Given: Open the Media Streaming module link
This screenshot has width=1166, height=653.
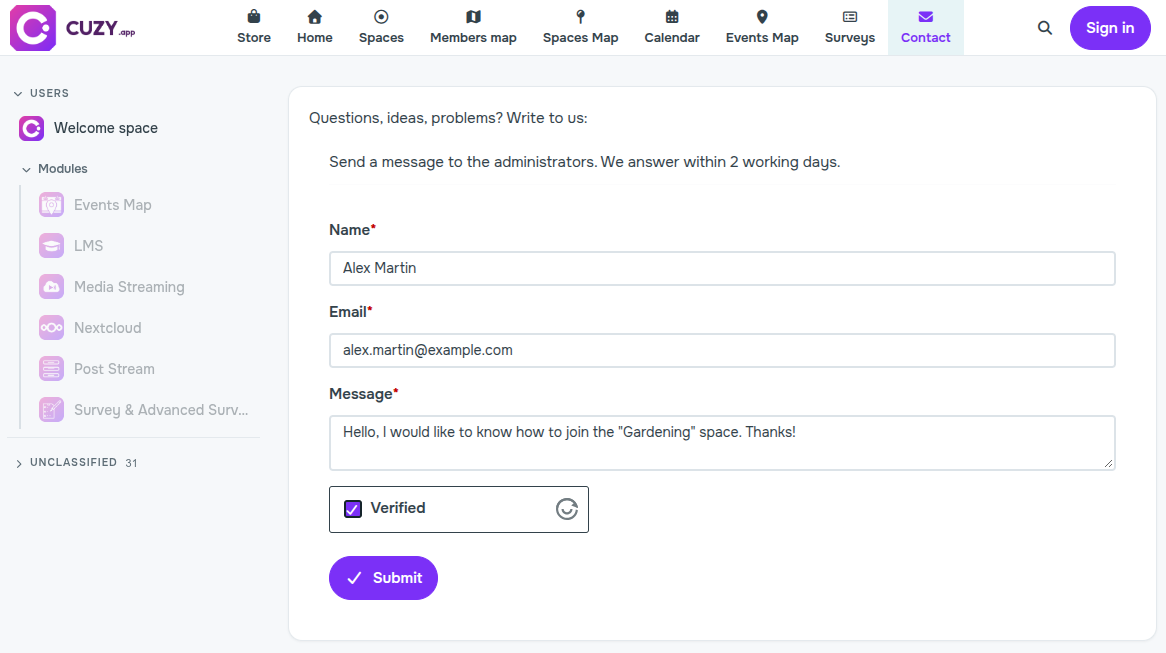Looking at the screenshot, I should (129, 287).
